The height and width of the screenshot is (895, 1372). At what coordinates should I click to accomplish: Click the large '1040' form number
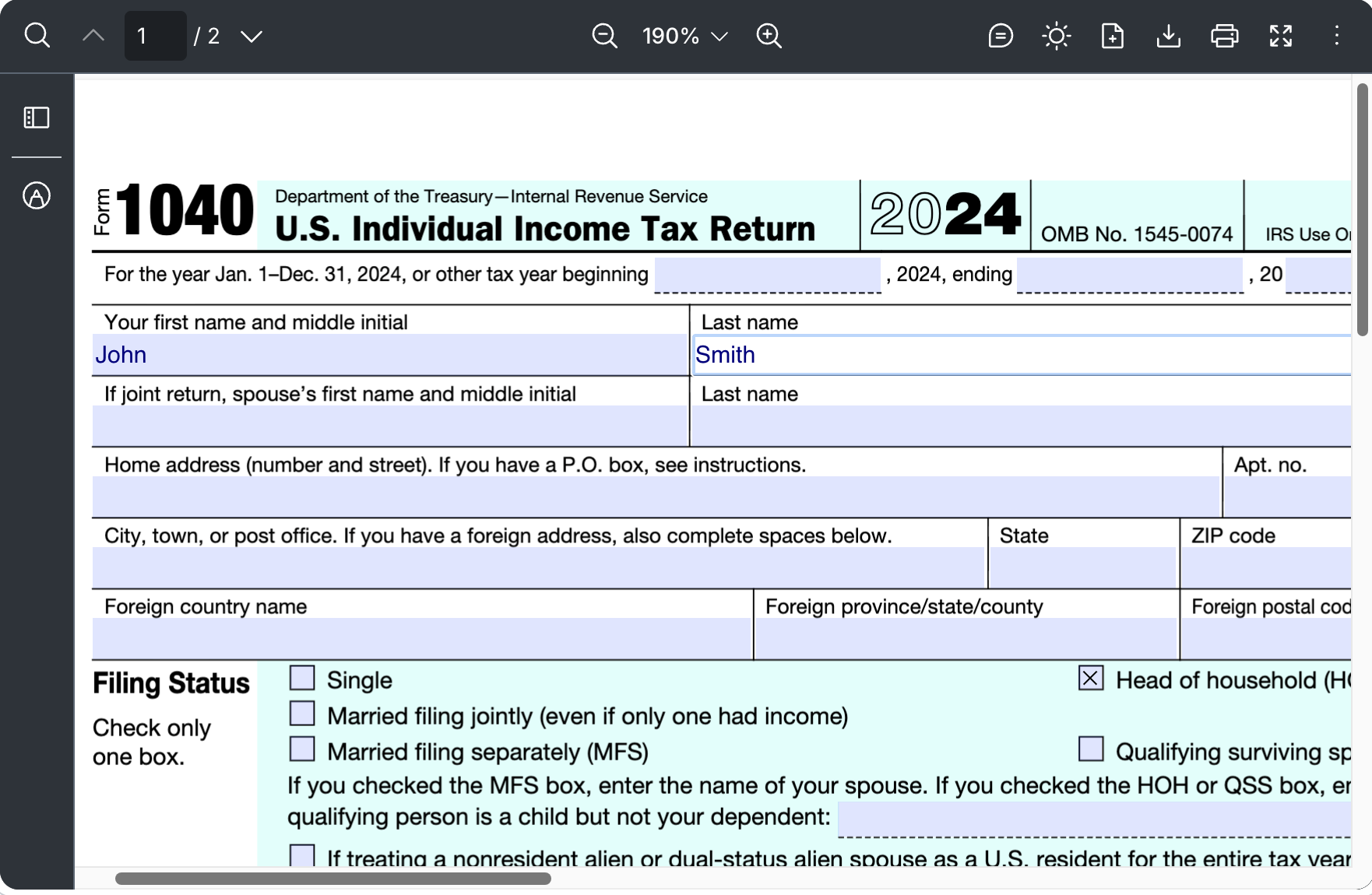click(185, 209)
